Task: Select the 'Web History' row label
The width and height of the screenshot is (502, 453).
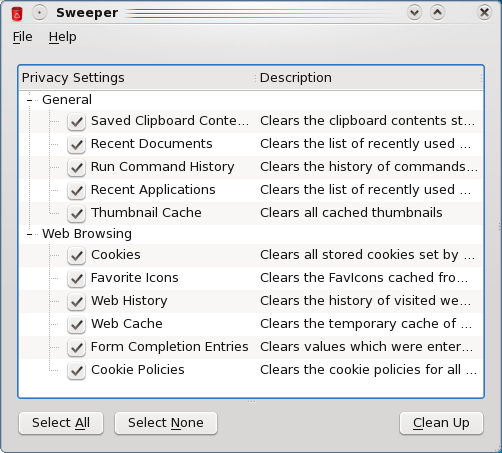Action: 129,301
